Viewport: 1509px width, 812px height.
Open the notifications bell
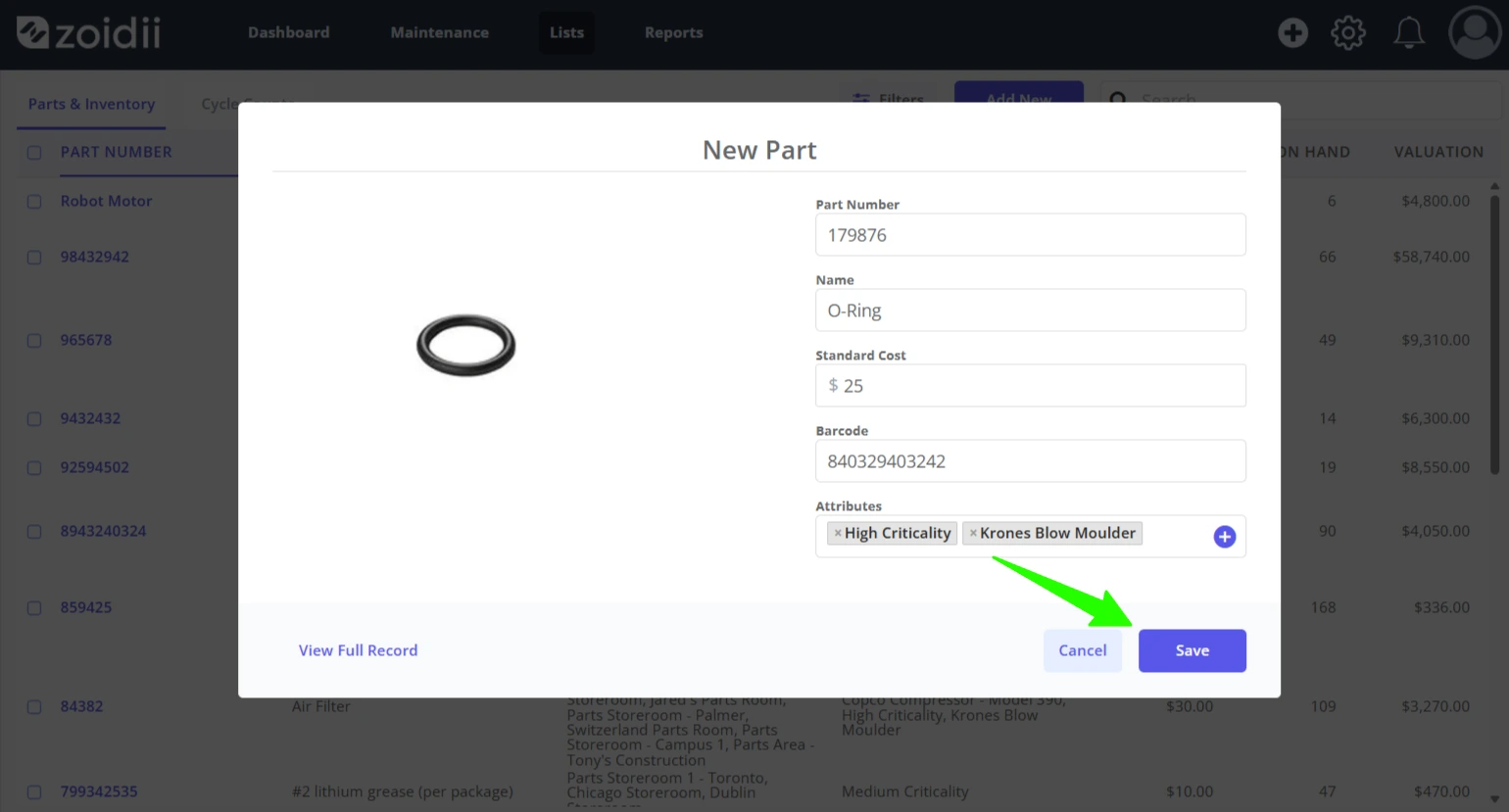tap(1409, 32)
